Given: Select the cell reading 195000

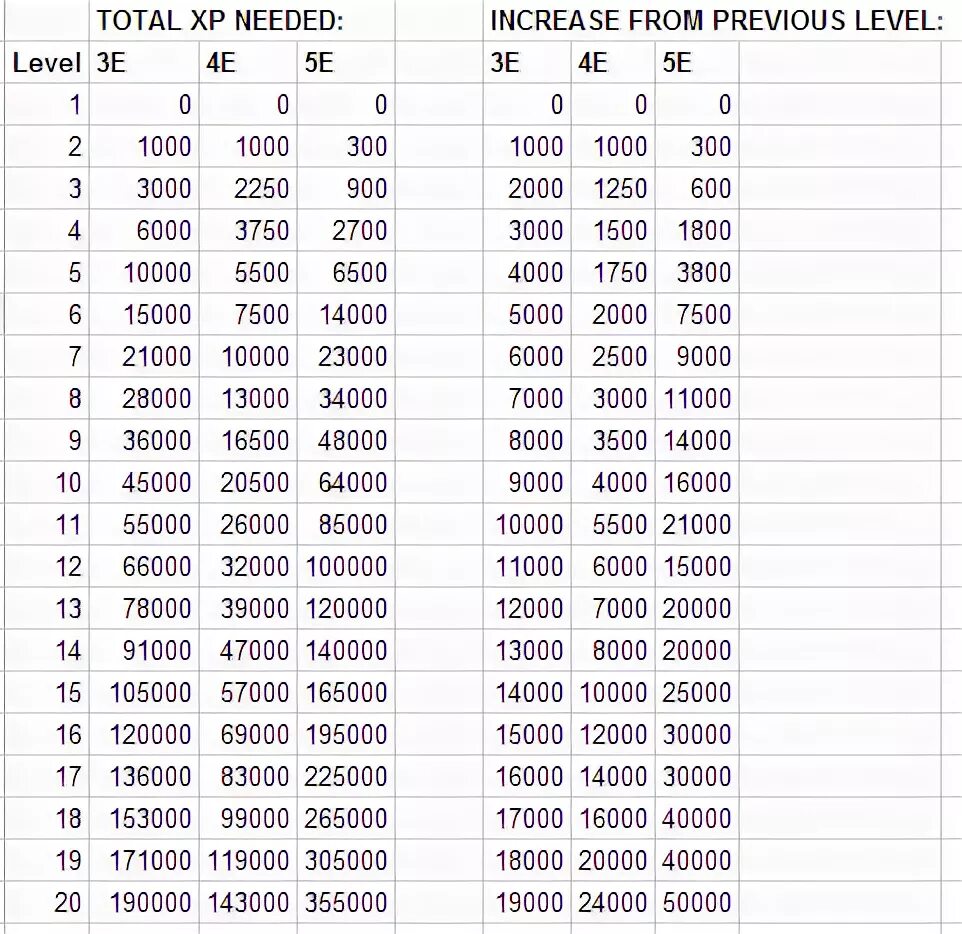Looking at the screenshot, I should 346,734.
